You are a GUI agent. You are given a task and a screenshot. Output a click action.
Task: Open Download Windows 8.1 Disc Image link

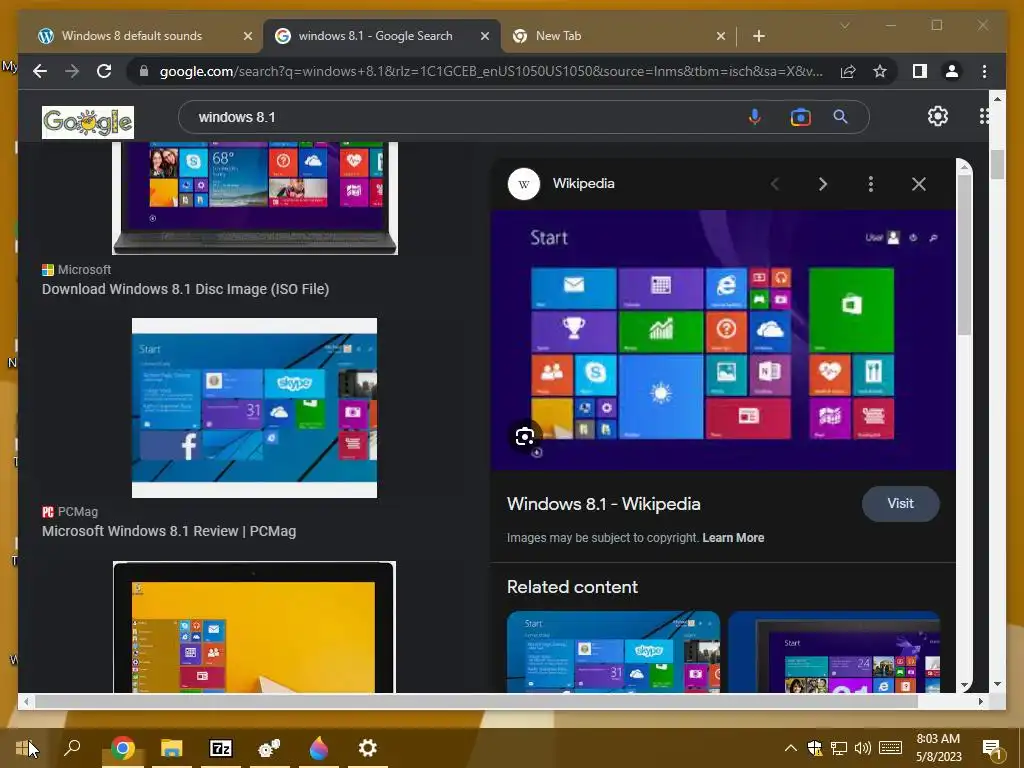coord(185,289)
